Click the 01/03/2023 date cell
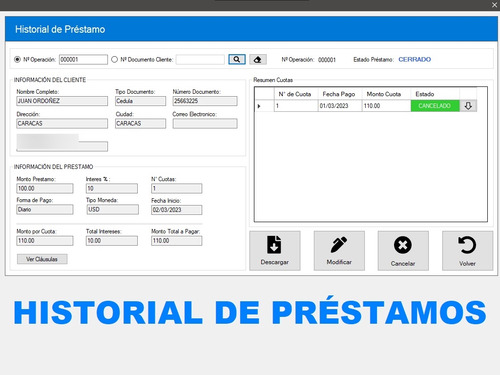The width and height of the screenshot is (500, 375). tap(340, 106)
